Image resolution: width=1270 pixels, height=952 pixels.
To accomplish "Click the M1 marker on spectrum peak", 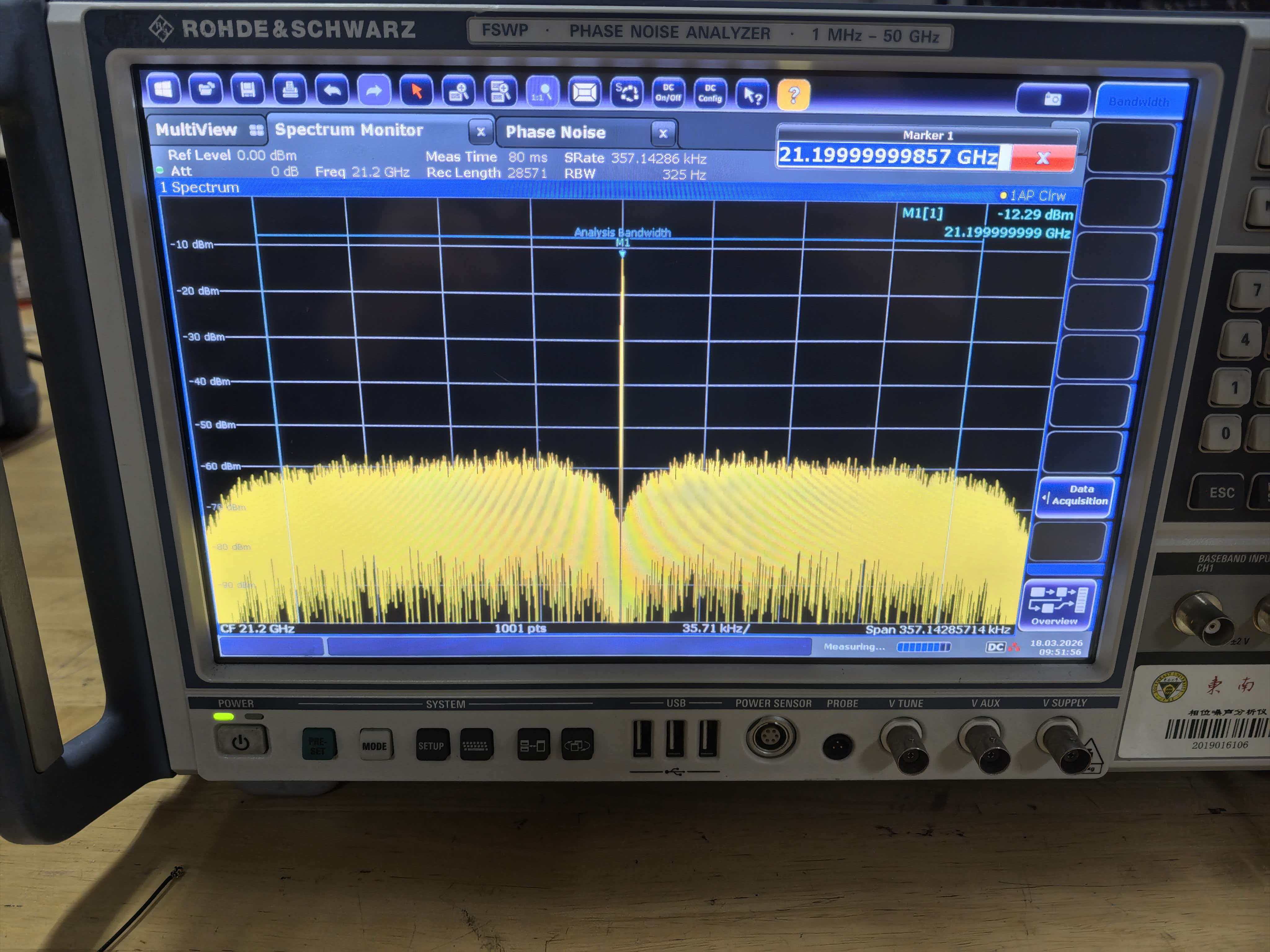I will (x=622, y=253).
